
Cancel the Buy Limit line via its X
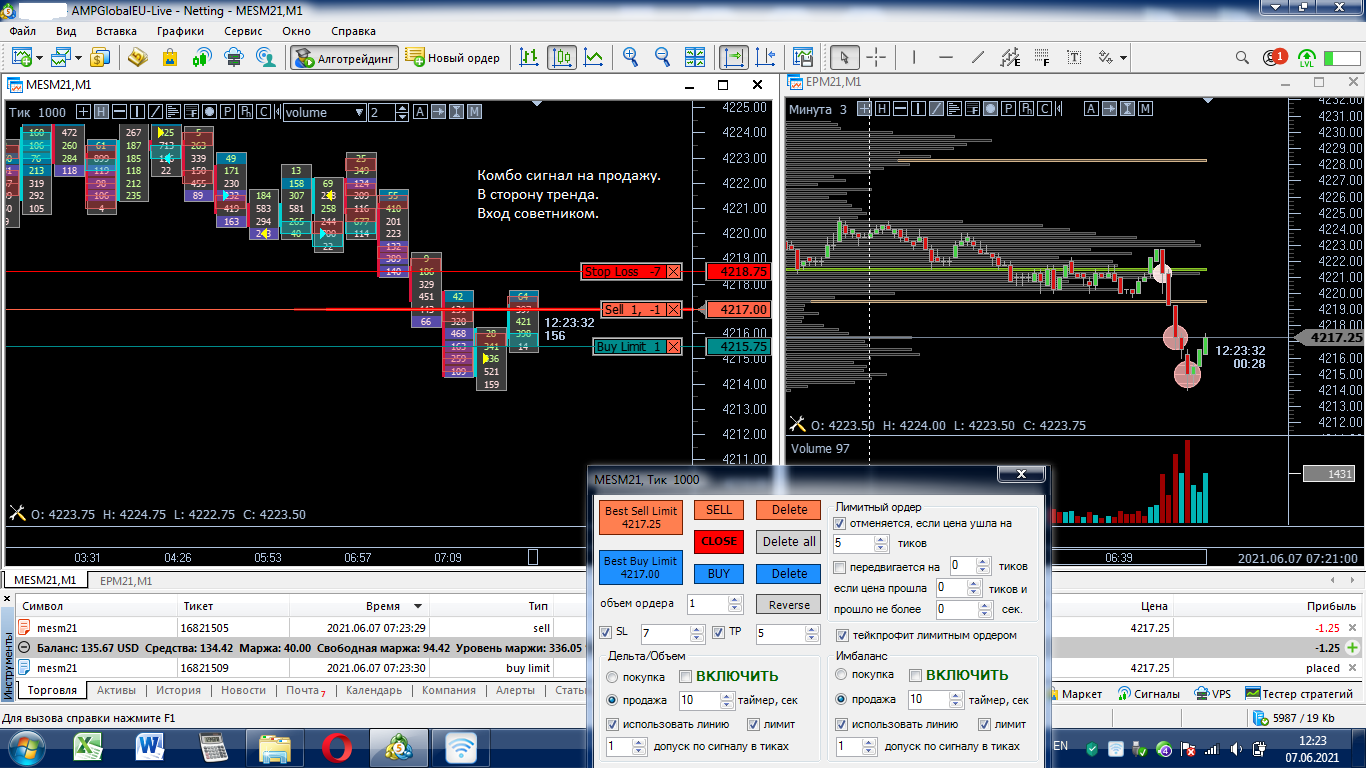click(673, 347)
